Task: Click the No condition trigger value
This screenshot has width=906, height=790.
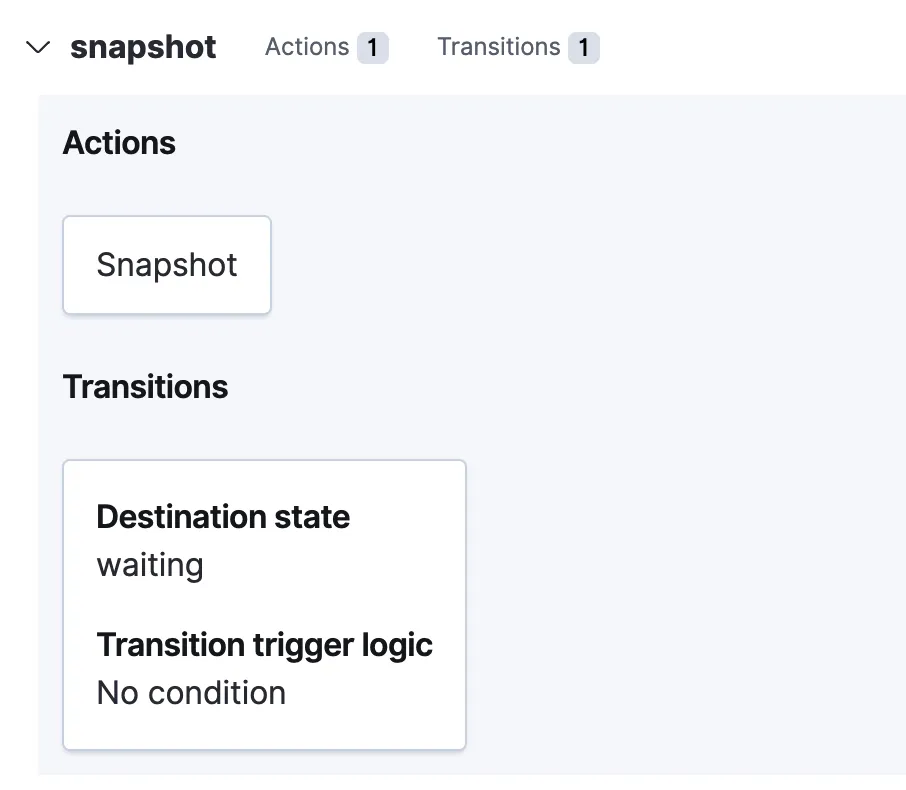Action: pyautogui.click(x=191, y=693)
